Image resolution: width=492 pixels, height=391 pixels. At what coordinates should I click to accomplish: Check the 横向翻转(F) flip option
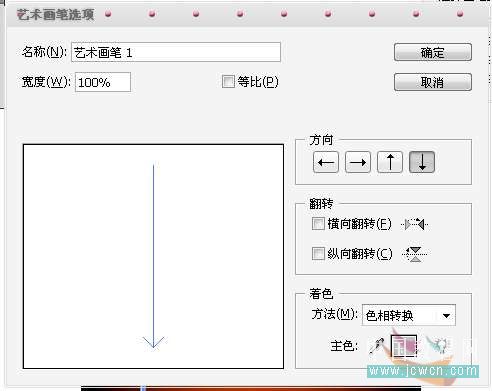click(318, 224)
